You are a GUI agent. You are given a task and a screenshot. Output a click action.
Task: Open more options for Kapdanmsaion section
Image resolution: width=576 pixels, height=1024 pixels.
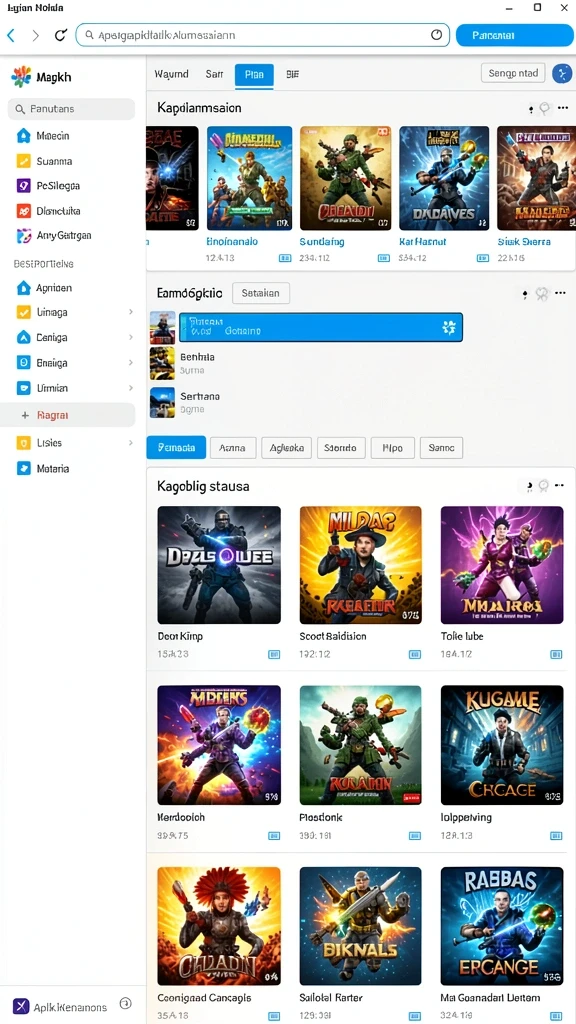(x=562, y=108)
